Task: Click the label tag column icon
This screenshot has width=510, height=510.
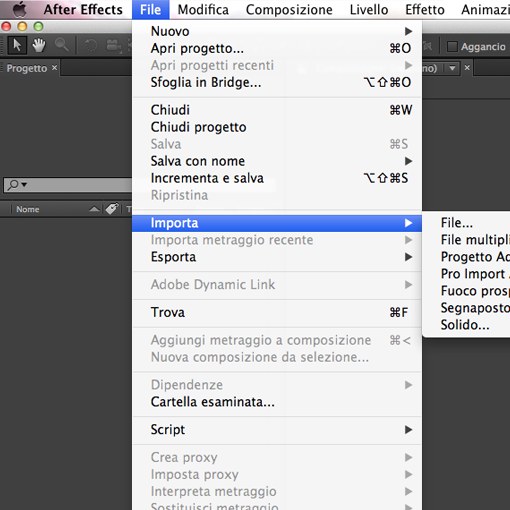Action: tap(112, 209)
